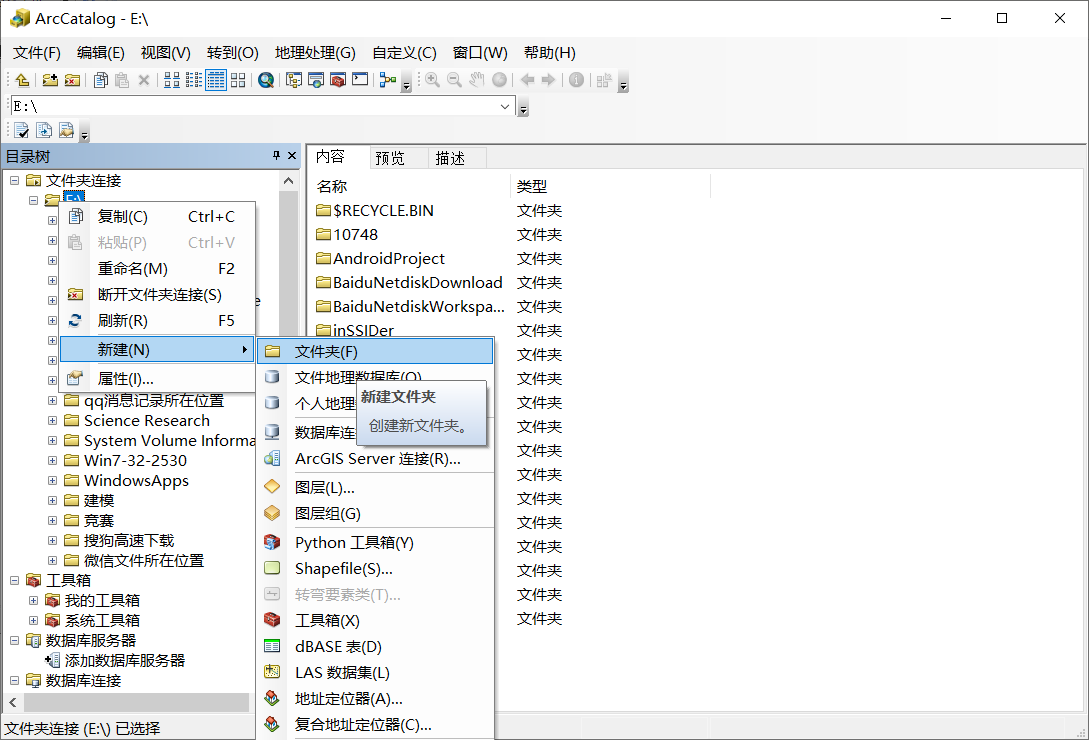Viewport: 1089px width, 740px height.
Task: Open the 地理处理(G) menu
Action: pyautogui.click(x=315, y=53)
